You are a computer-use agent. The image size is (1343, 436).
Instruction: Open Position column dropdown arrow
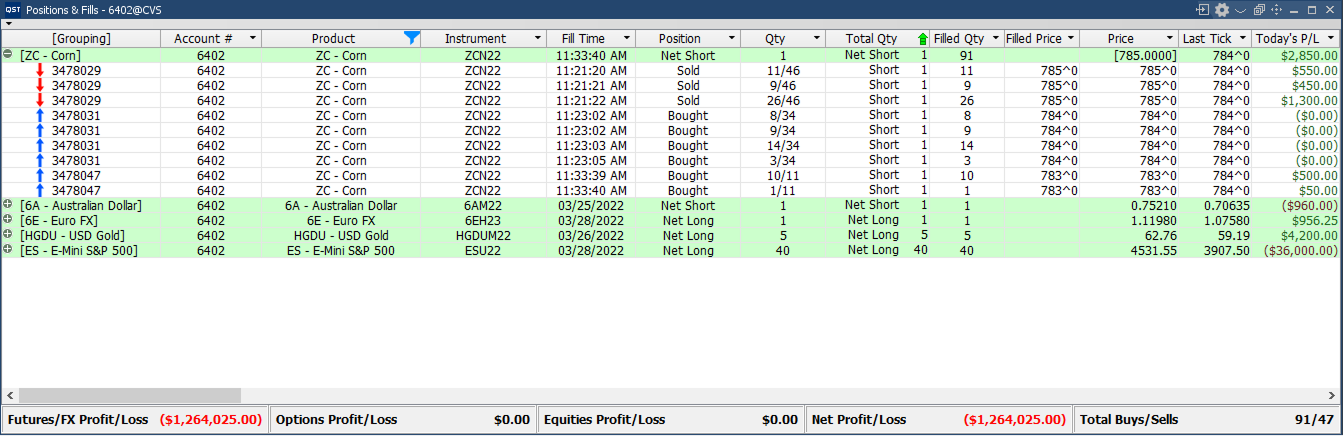coord(731,39)
